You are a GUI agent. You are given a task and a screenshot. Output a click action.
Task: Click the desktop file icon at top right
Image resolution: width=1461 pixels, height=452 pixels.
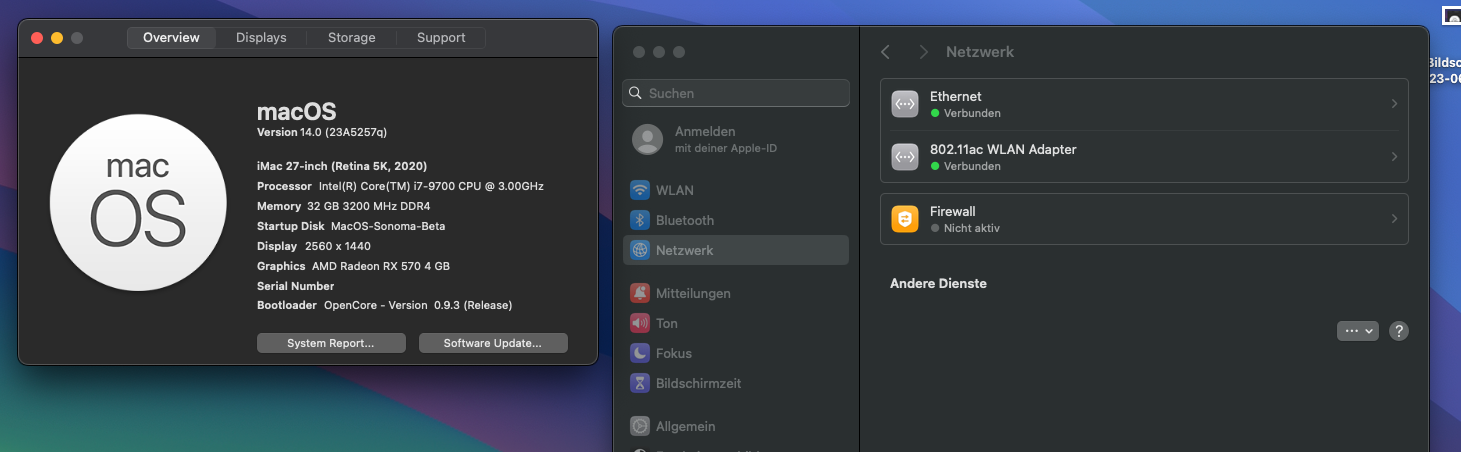click(1452, 16)
